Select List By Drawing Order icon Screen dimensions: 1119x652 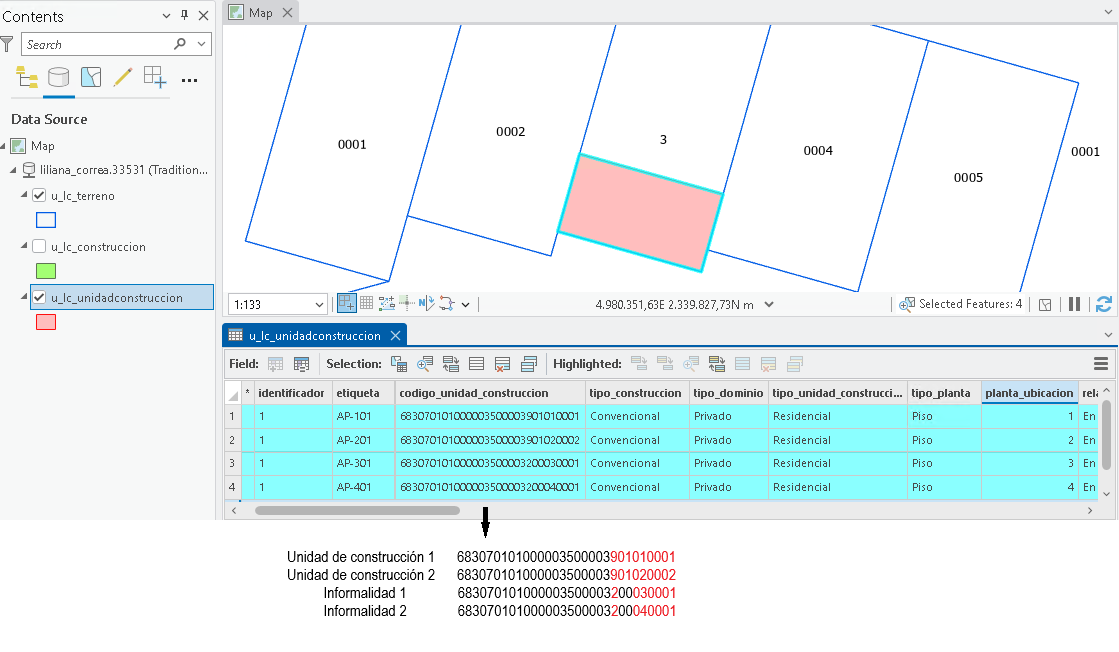(27, 77)
